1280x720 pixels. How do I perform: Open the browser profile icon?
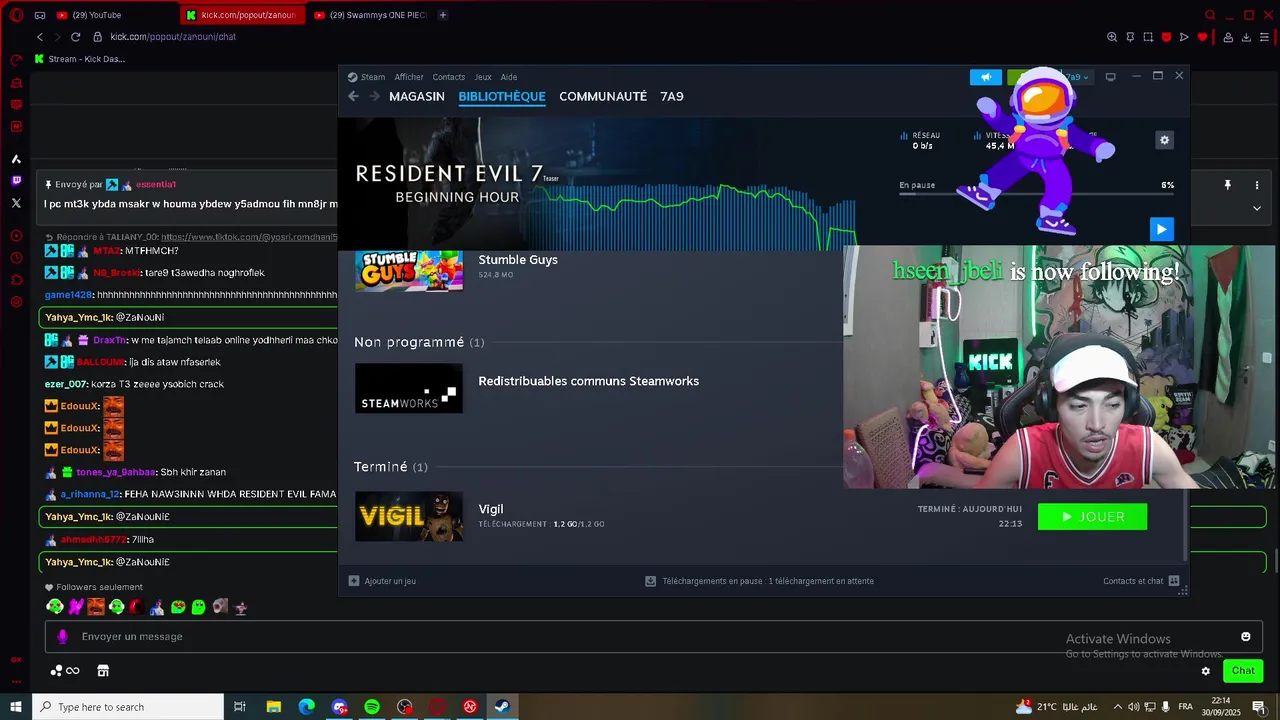(1228, 37)
